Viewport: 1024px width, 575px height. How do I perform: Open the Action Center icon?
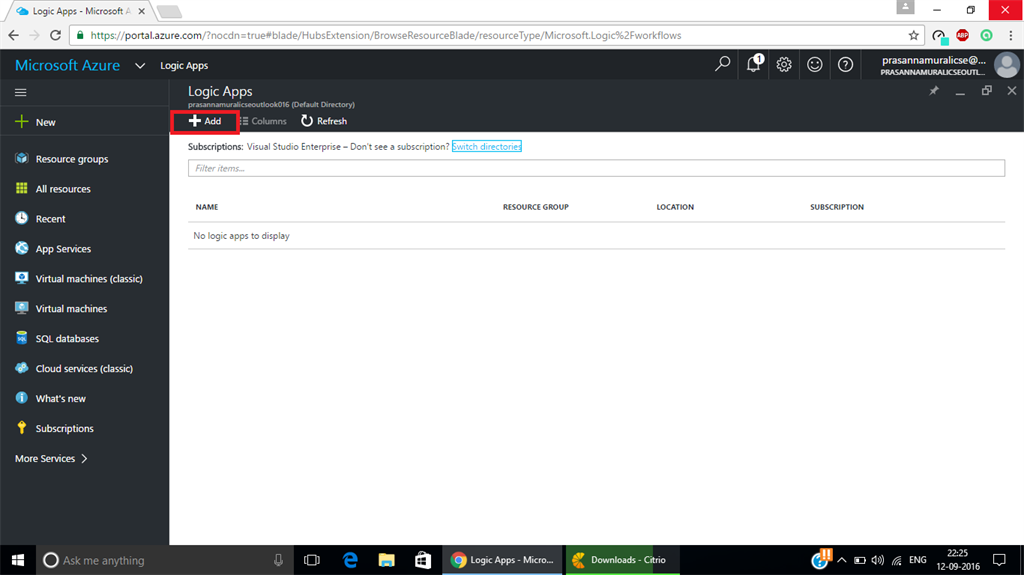click(x=999, y=560)
